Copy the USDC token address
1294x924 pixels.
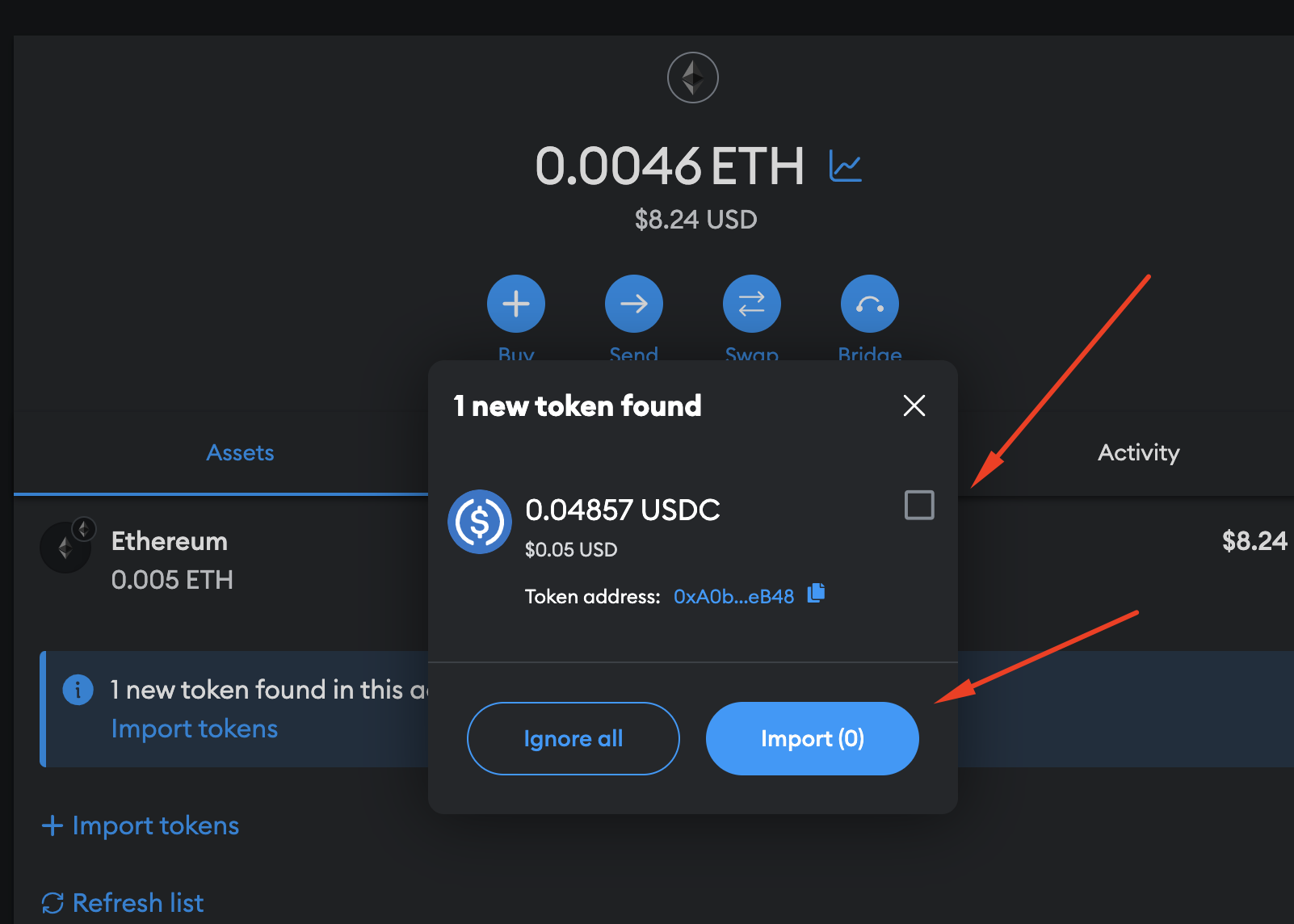pyautogui.click(x=816, y=594)
